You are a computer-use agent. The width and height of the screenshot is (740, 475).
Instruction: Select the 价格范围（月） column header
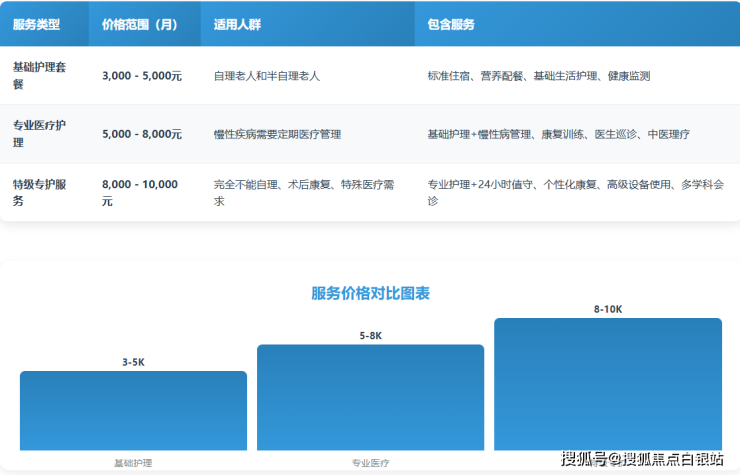(139, 24)
